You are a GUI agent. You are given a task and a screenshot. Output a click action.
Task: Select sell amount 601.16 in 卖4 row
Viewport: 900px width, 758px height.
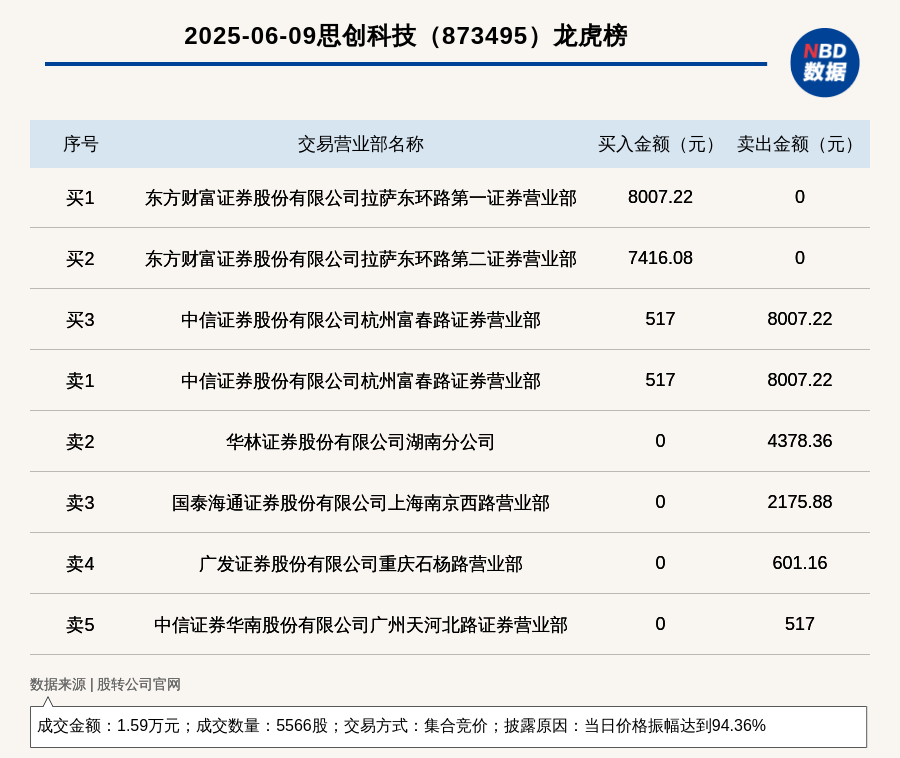(800, 562)
